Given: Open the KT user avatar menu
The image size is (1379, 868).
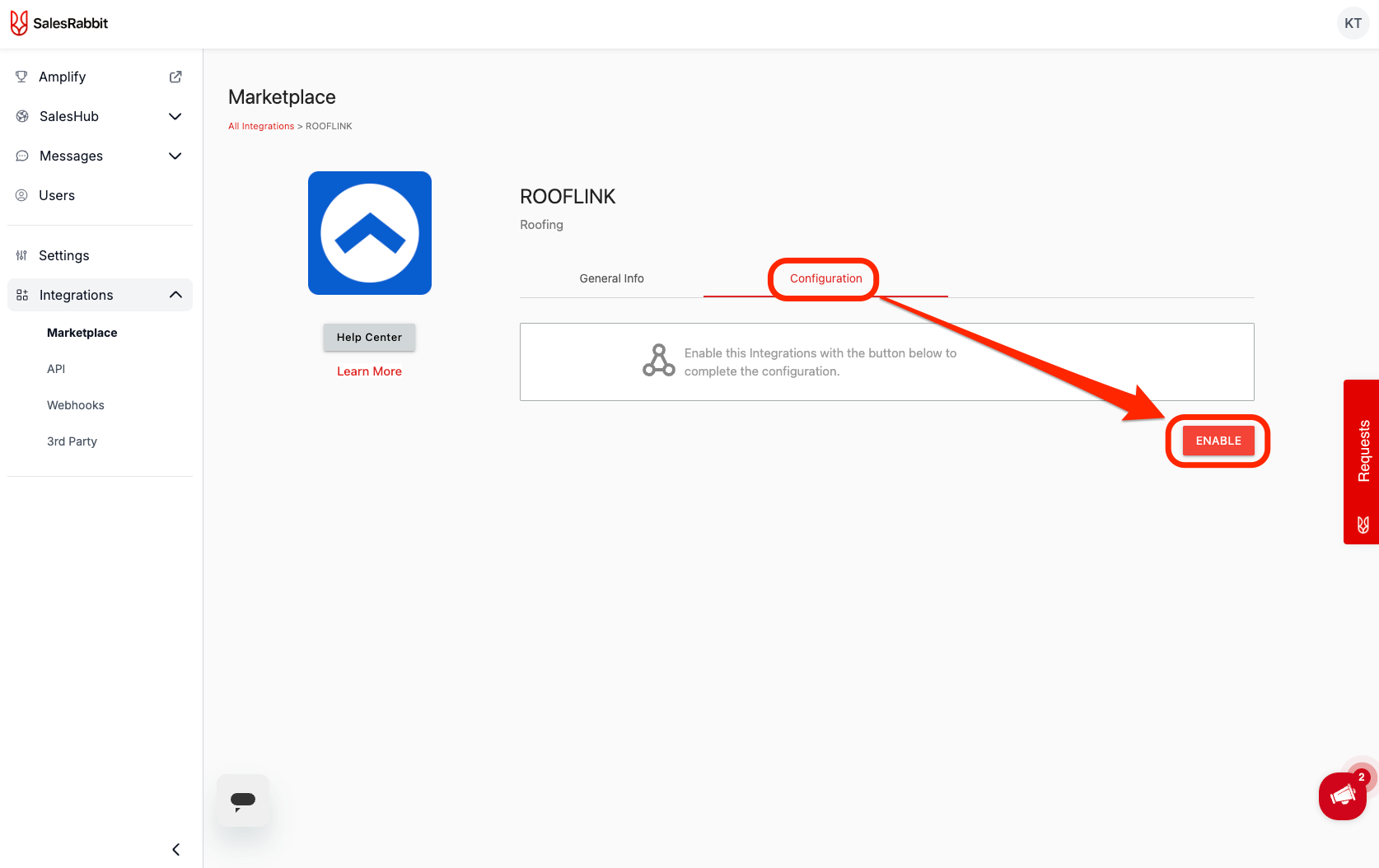Looking at the screenshot, I should pos(1353,23).
